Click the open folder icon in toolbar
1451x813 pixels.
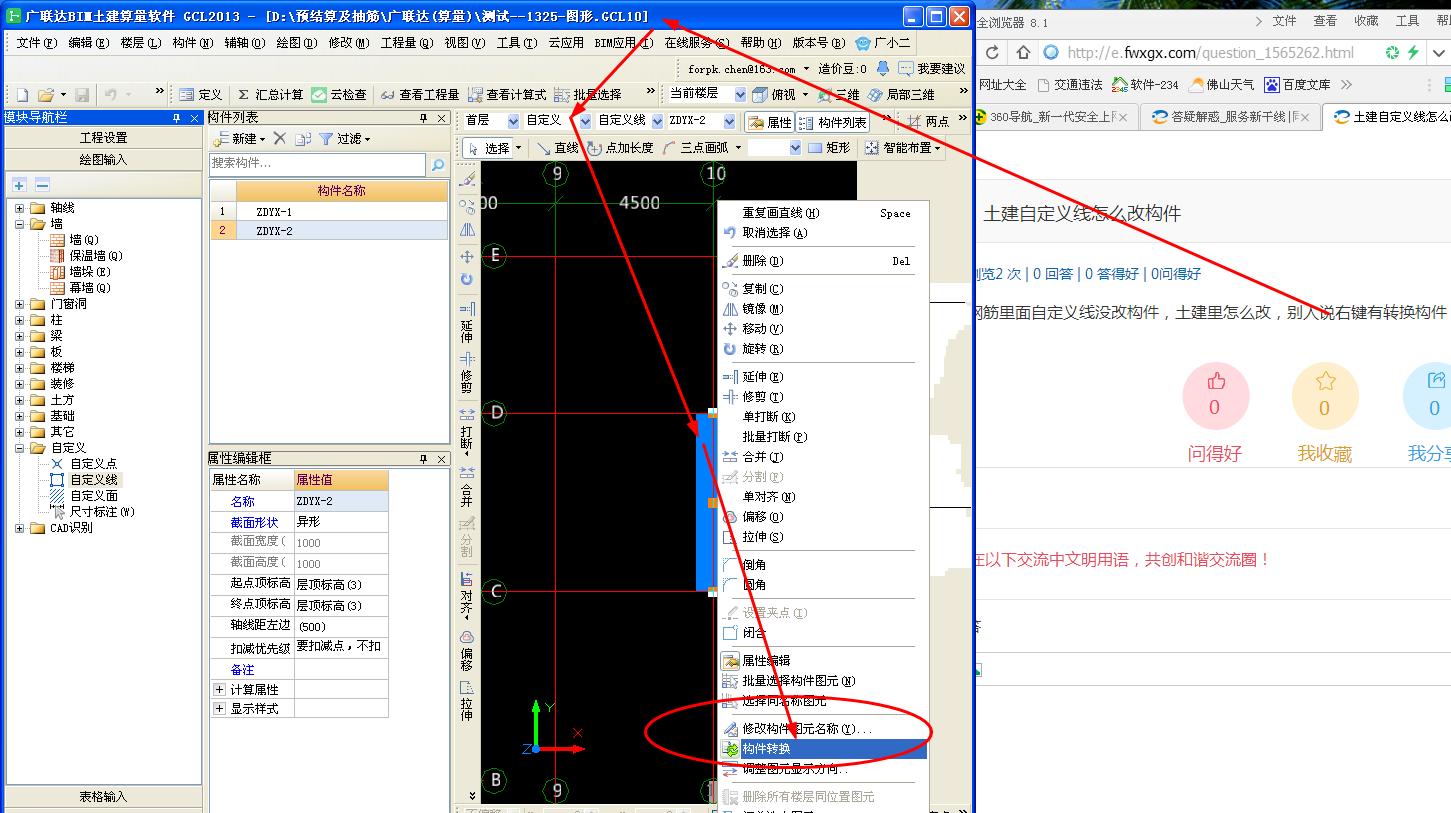coord(45,95)
